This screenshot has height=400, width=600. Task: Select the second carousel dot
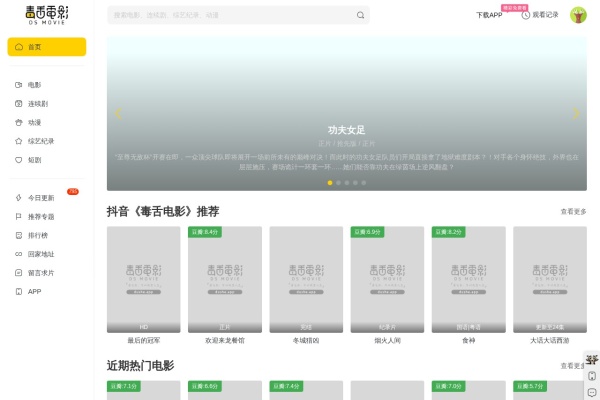click(x=338, y=183)
